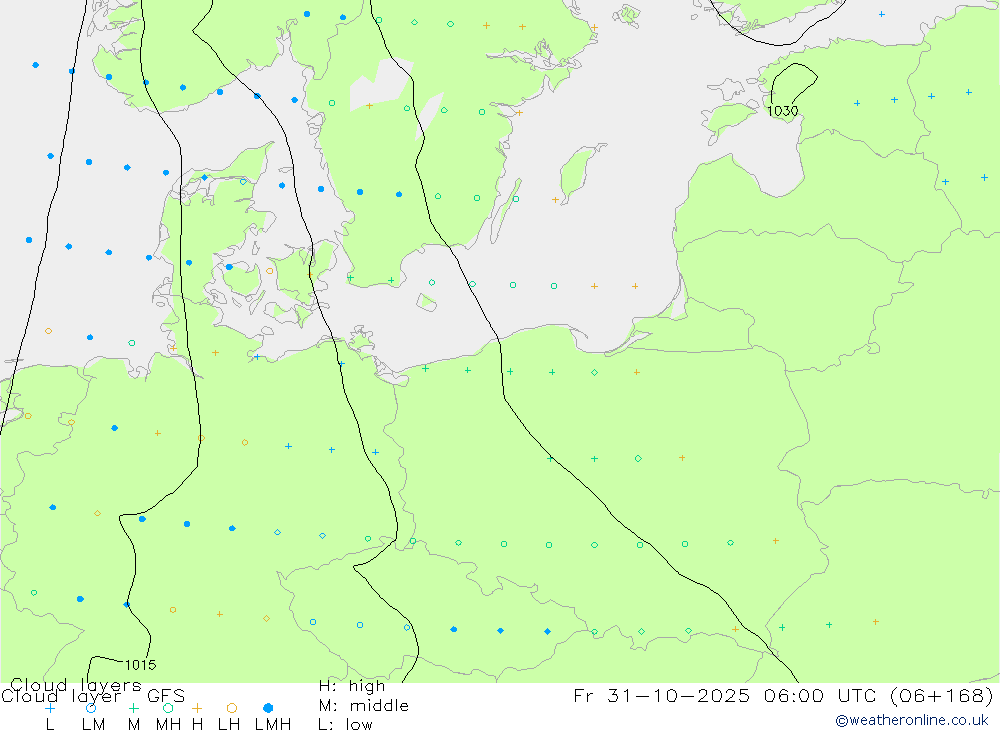
Task: Click the 'LH' legend label text
Action: (x=229, y=725)
